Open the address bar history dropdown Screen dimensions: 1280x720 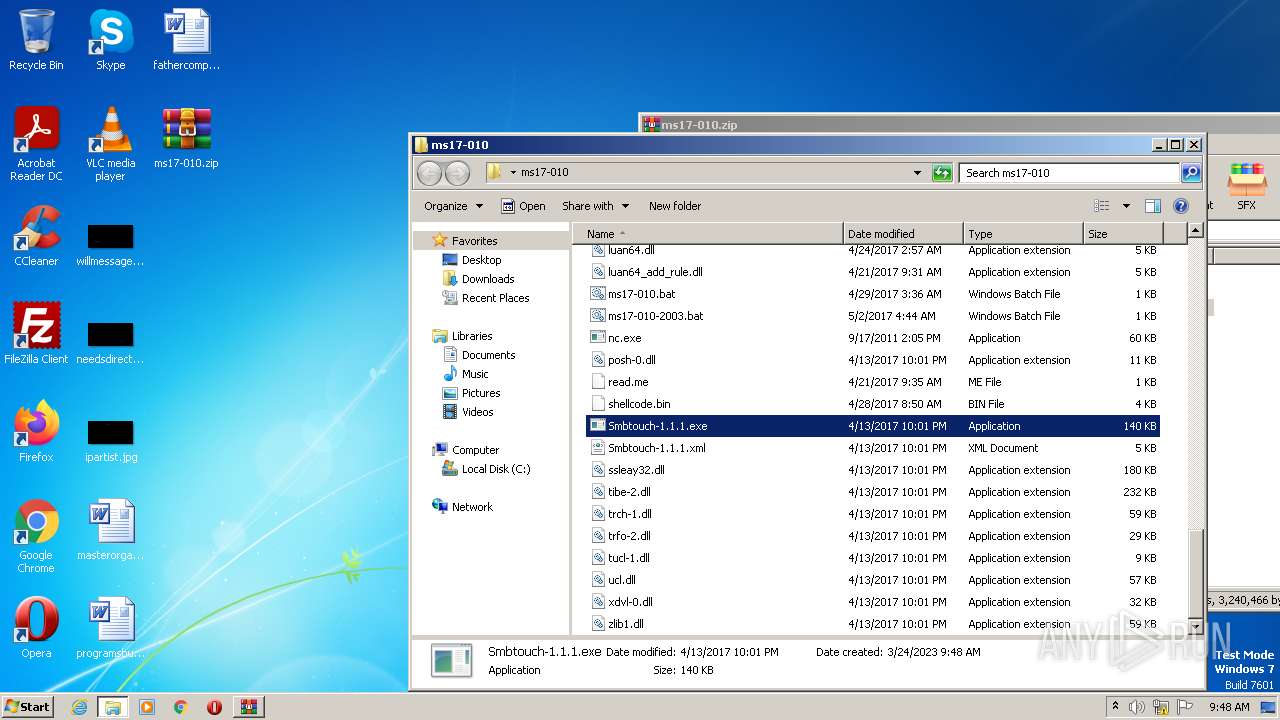coord(917,173)
